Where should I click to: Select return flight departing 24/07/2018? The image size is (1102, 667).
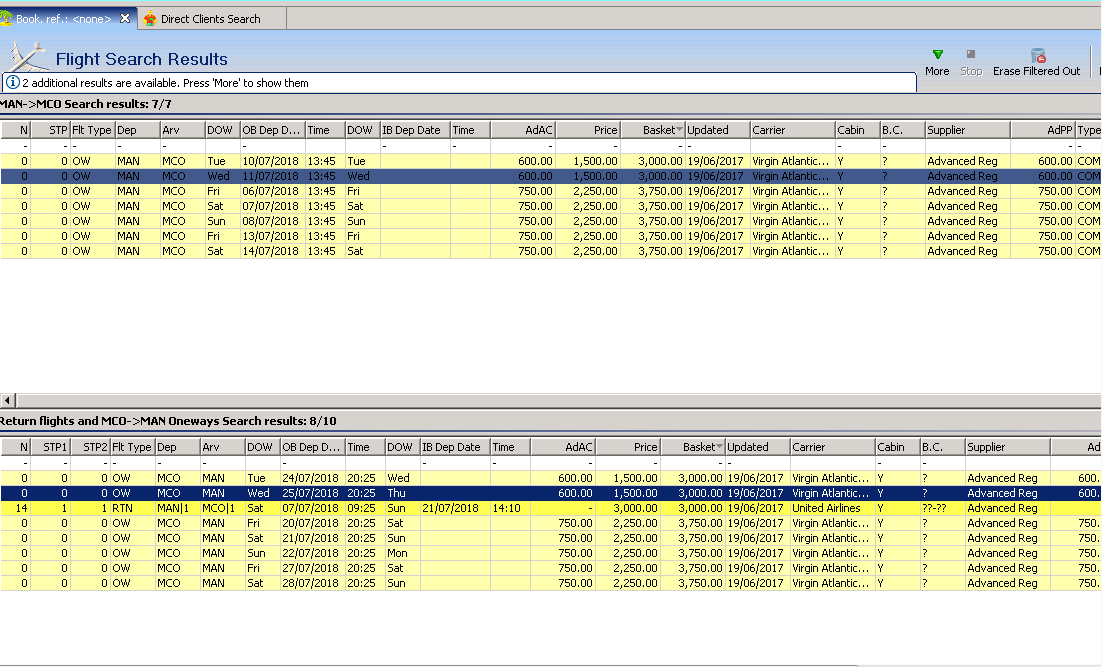(x=310, y=478)
